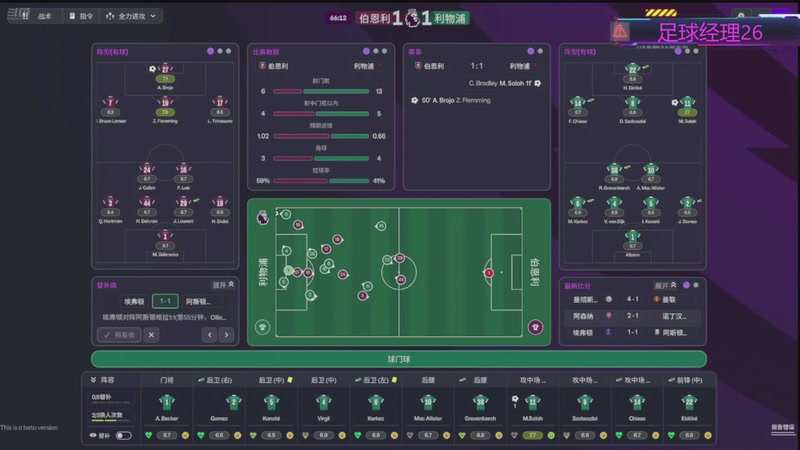Click the 0/5 替补 substitutes counter

tap(110, 397)
